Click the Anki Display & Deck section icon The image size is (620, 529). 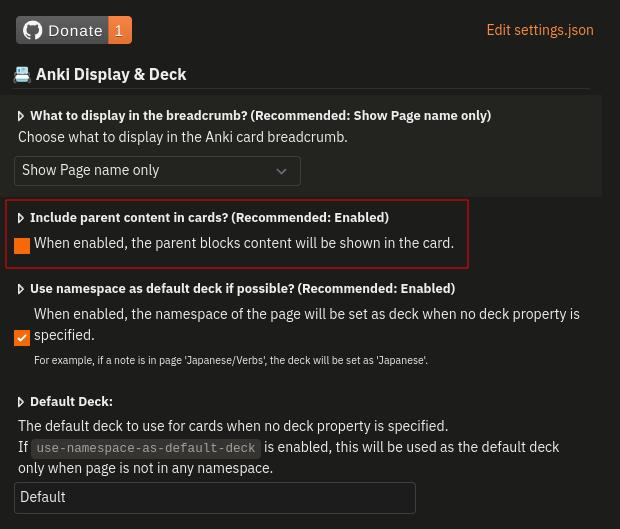coord(22,74)
